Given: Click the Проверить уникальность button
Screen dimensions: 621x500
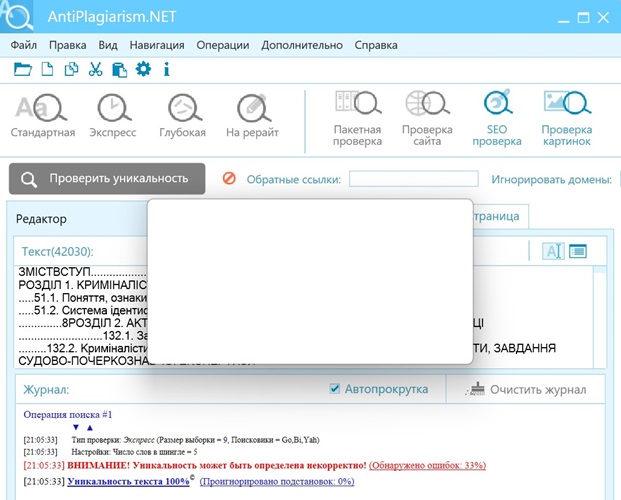Looking at the screenshot, I should (107, 179).
